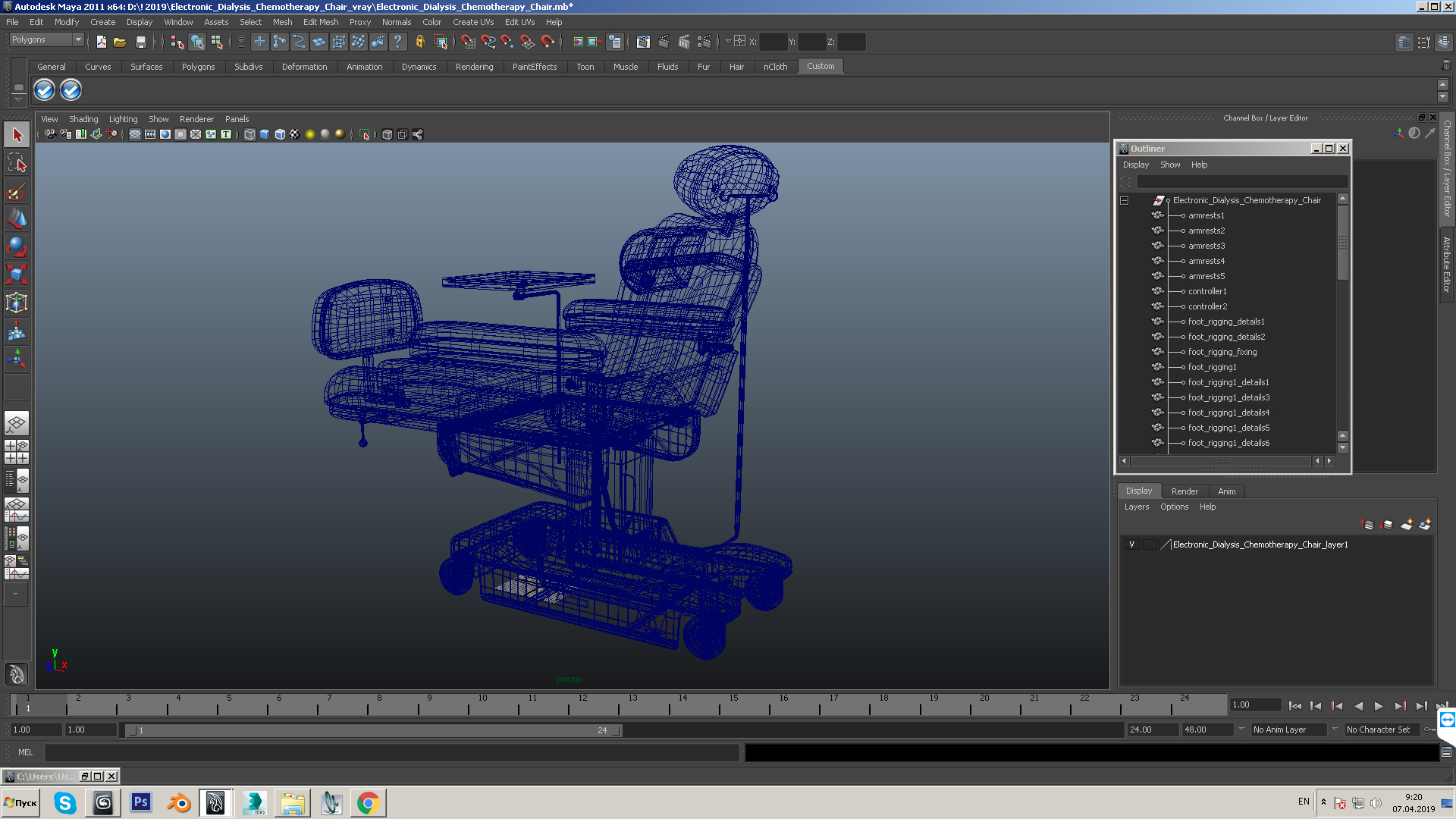This screenshot has height=819, width=1456.
Task: Open the Anim layer tab
Action: (1226, 491)
